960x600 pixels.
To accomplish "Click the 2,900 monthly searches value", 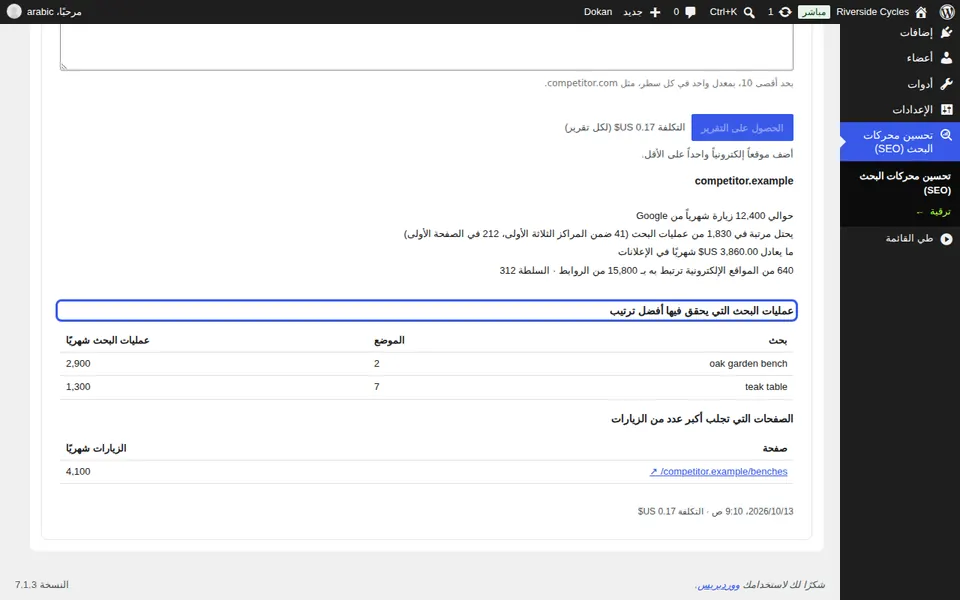I will coord(78,364).
